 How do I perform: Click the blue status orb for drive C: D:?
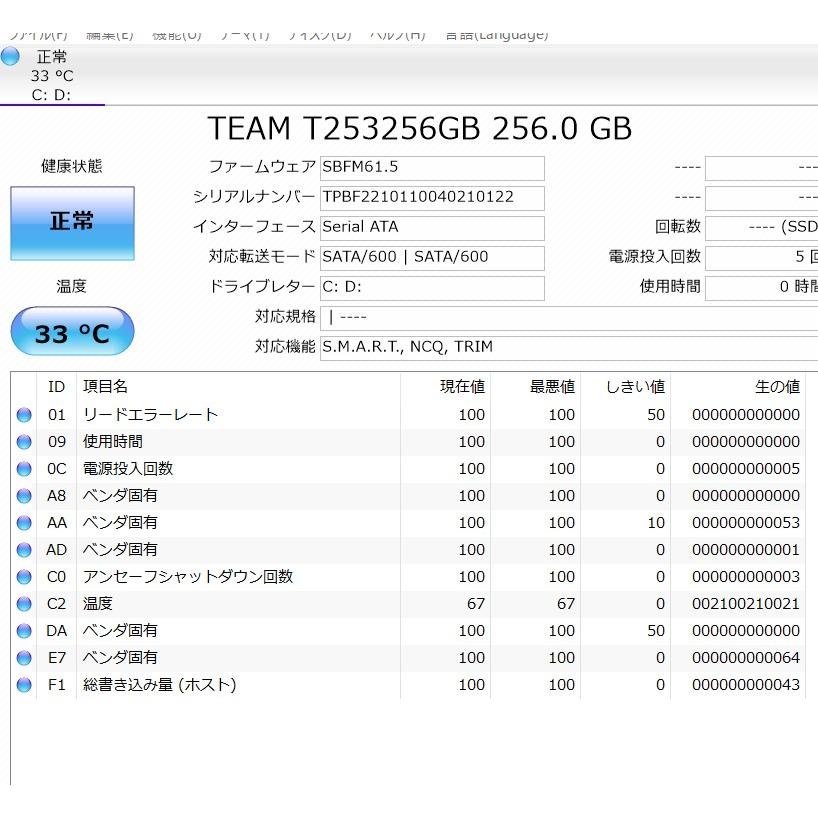click(10, 57)
